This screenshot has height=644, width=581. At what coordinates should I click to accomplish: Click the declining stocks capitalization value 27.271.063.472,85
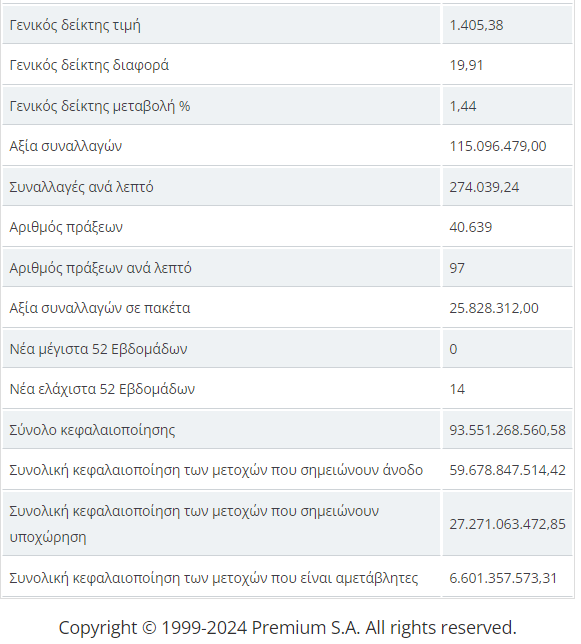point(508,524)
